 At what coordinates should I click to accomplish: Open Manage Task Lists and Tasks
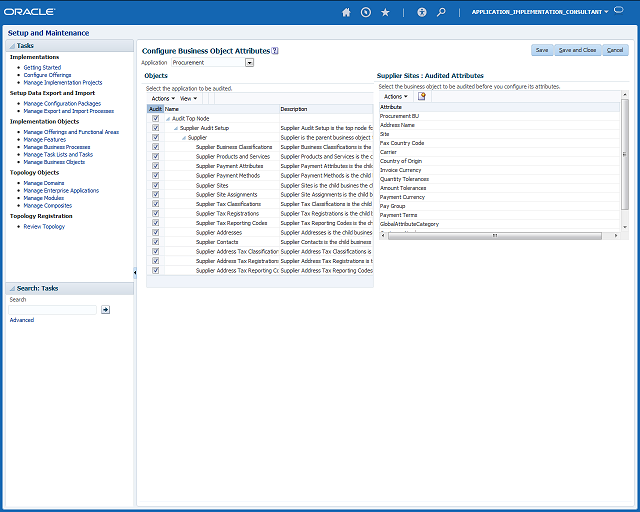click(58, 154)
